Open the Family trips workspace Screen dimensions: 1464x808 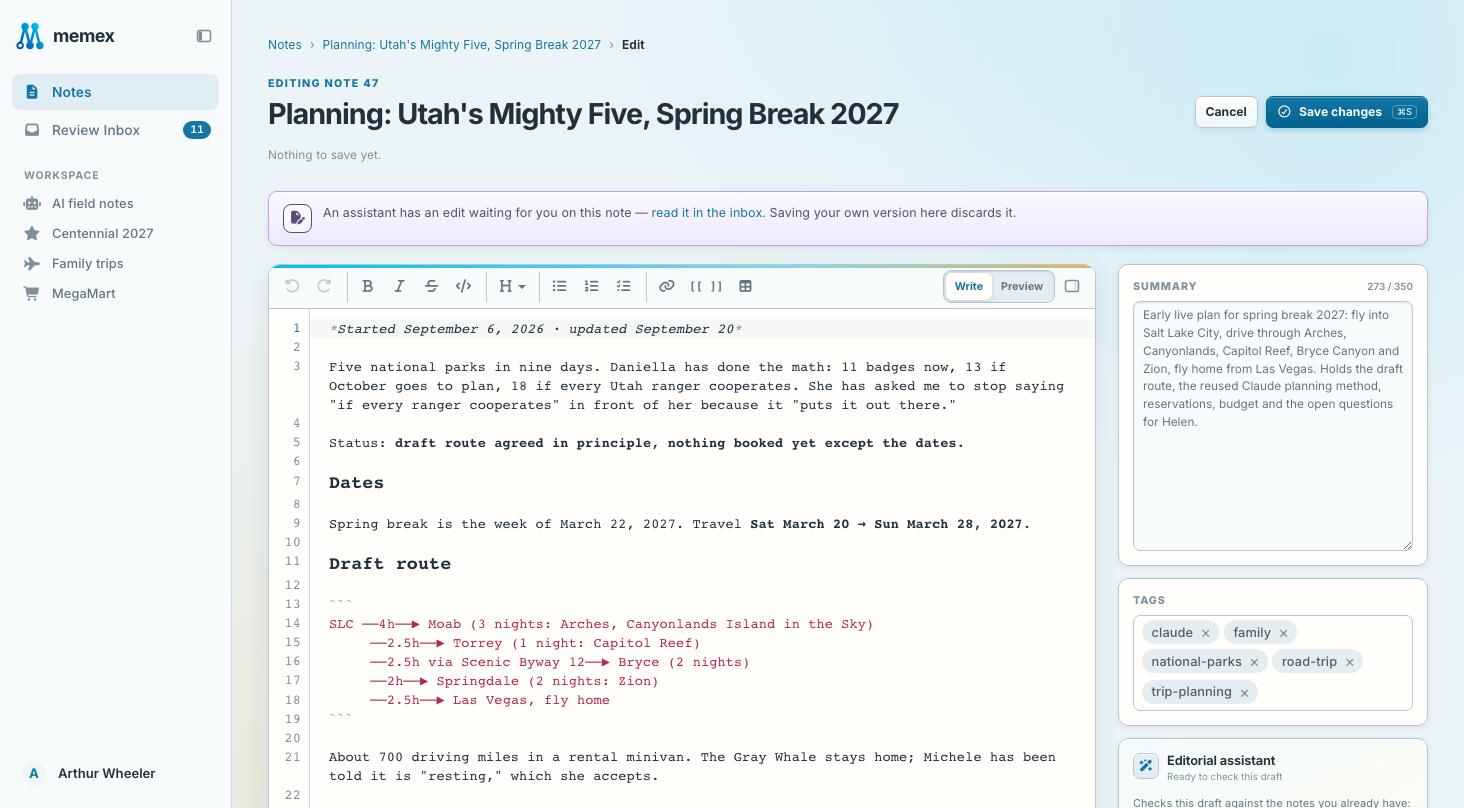[115, 263]
